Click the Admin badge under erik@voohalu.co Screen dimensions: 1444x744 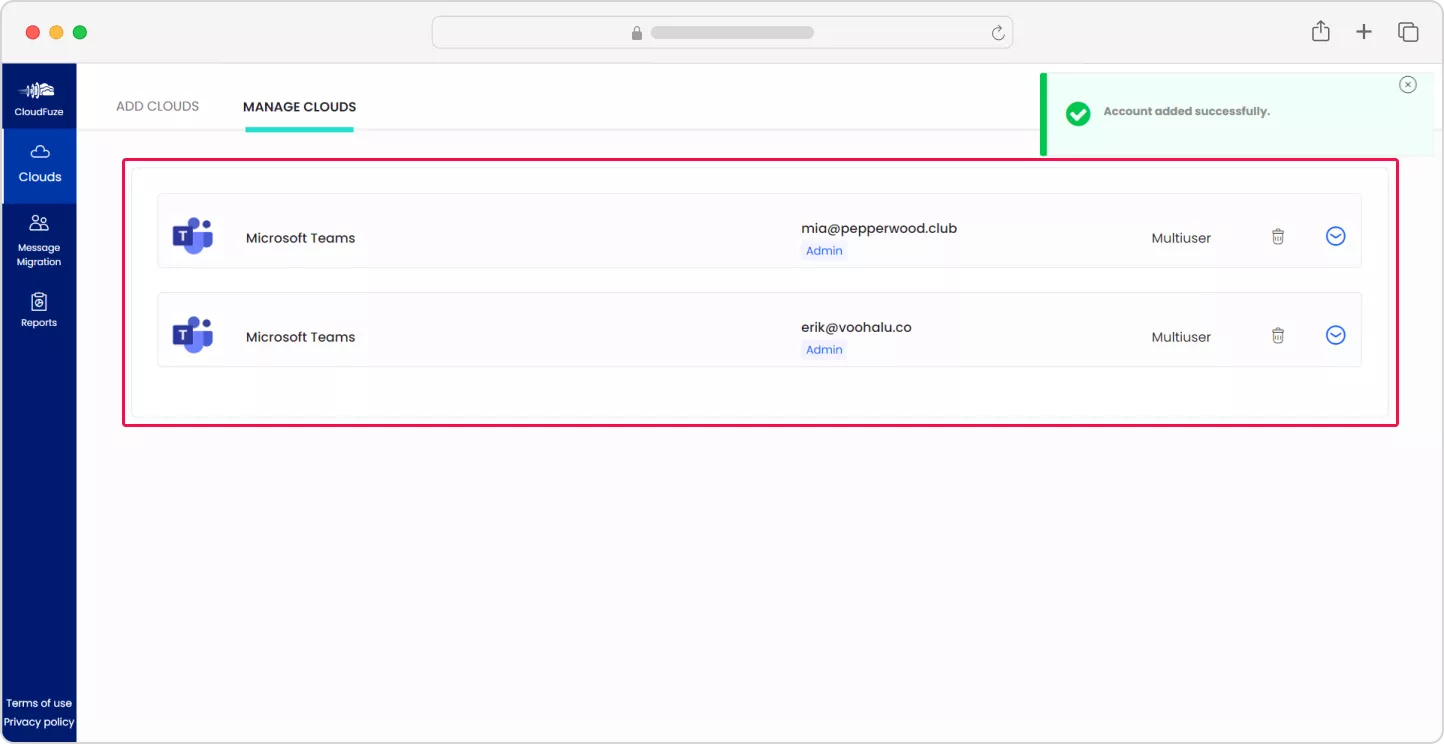pyautogui.click(x=824, y=350)
